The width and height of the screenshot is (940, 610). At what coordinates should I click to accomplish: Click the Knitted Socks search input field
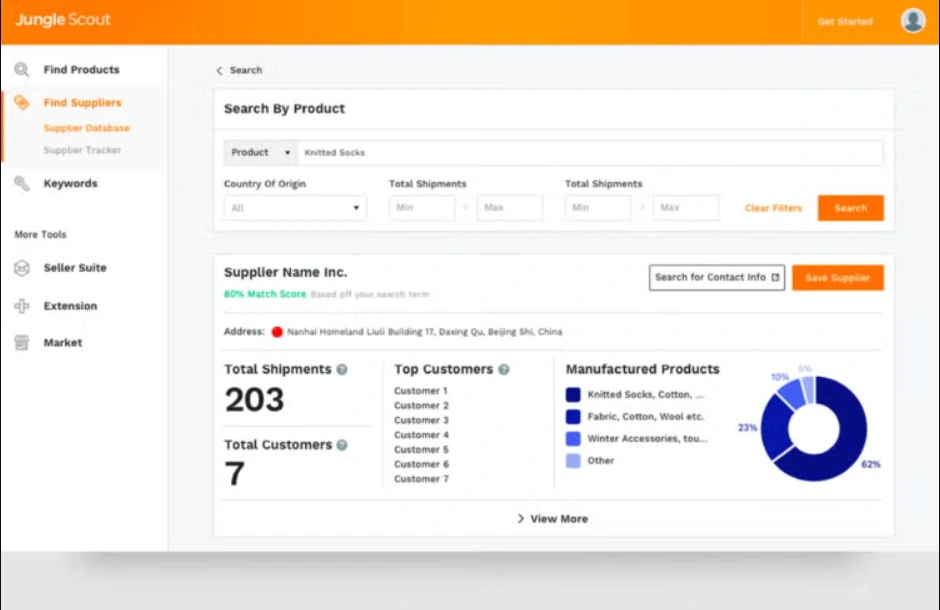click(x=590, y=153)
